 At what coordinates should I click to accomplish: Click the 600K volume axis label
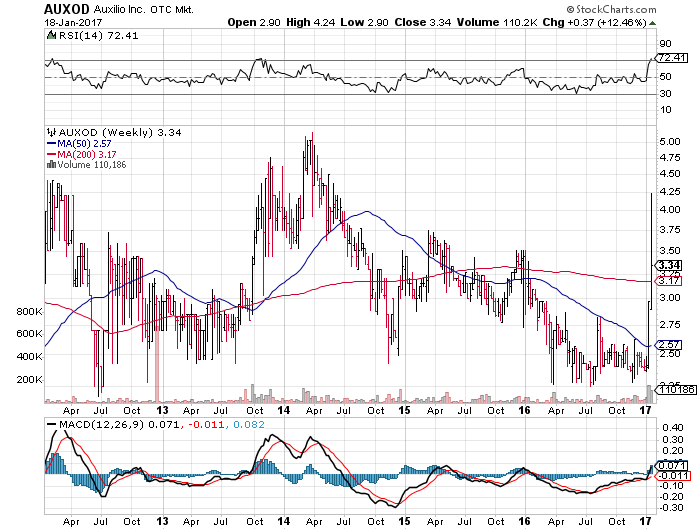[30, 334]
